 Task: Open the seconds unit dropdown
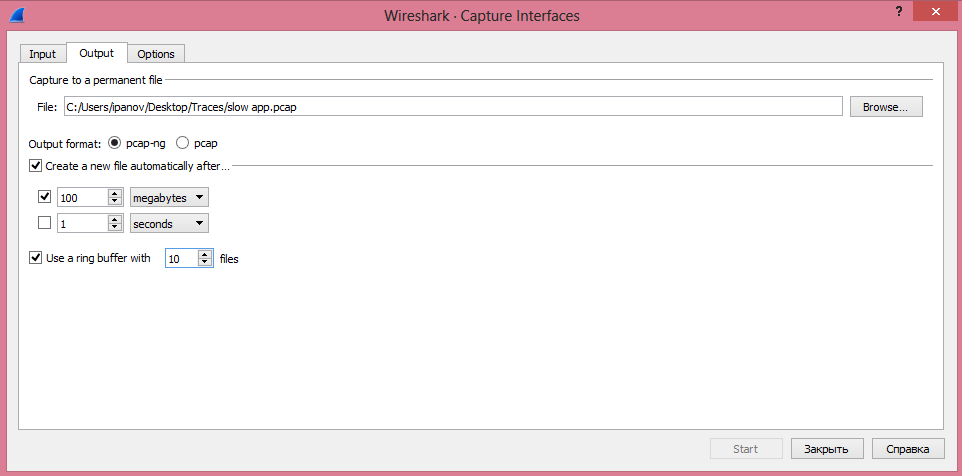pos(169,223)
